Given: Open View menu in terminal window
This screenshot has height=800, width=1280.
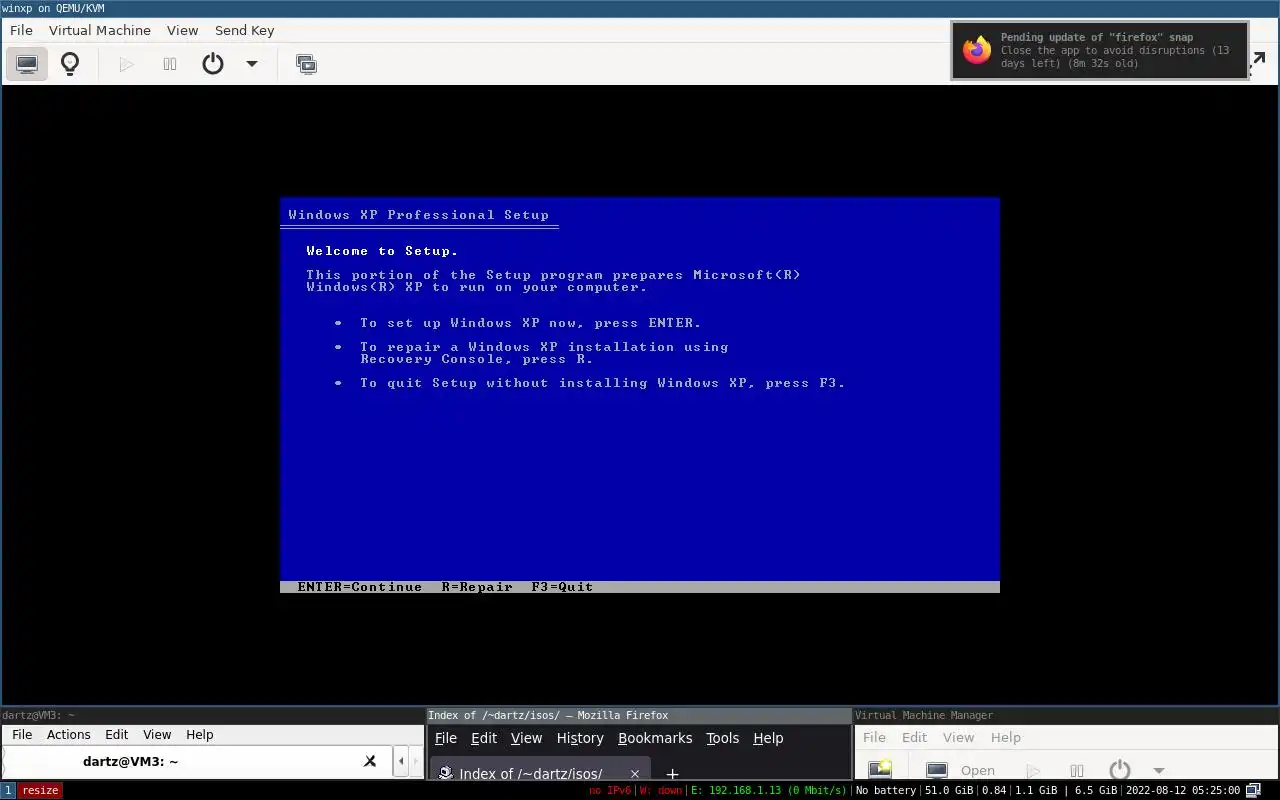Looking at the screenshot, I should 157,734.
